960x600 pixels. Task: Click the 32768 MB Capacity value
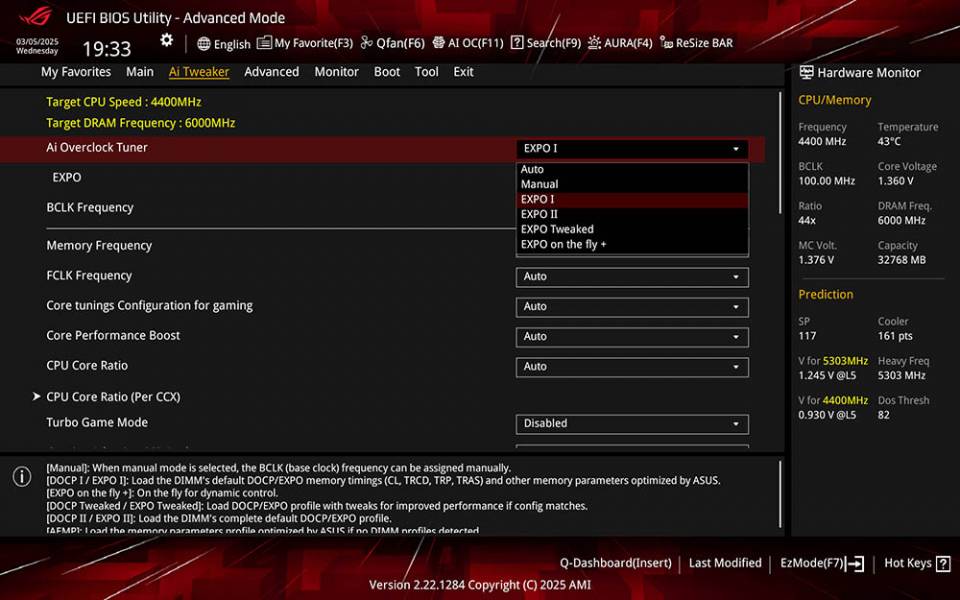point(901,260)
